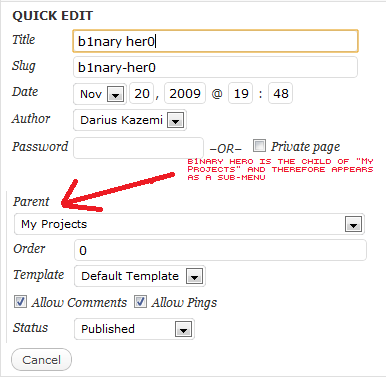Click the arrow button on Parent dropdown

click(x=353, y=224)
